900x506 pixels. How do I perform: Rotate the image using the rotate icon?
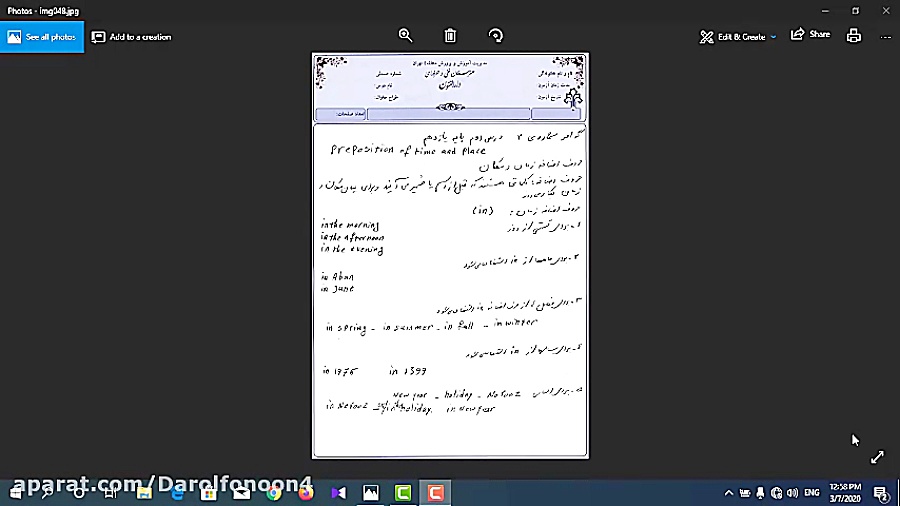pyautogui.click(x=495, y=36)
